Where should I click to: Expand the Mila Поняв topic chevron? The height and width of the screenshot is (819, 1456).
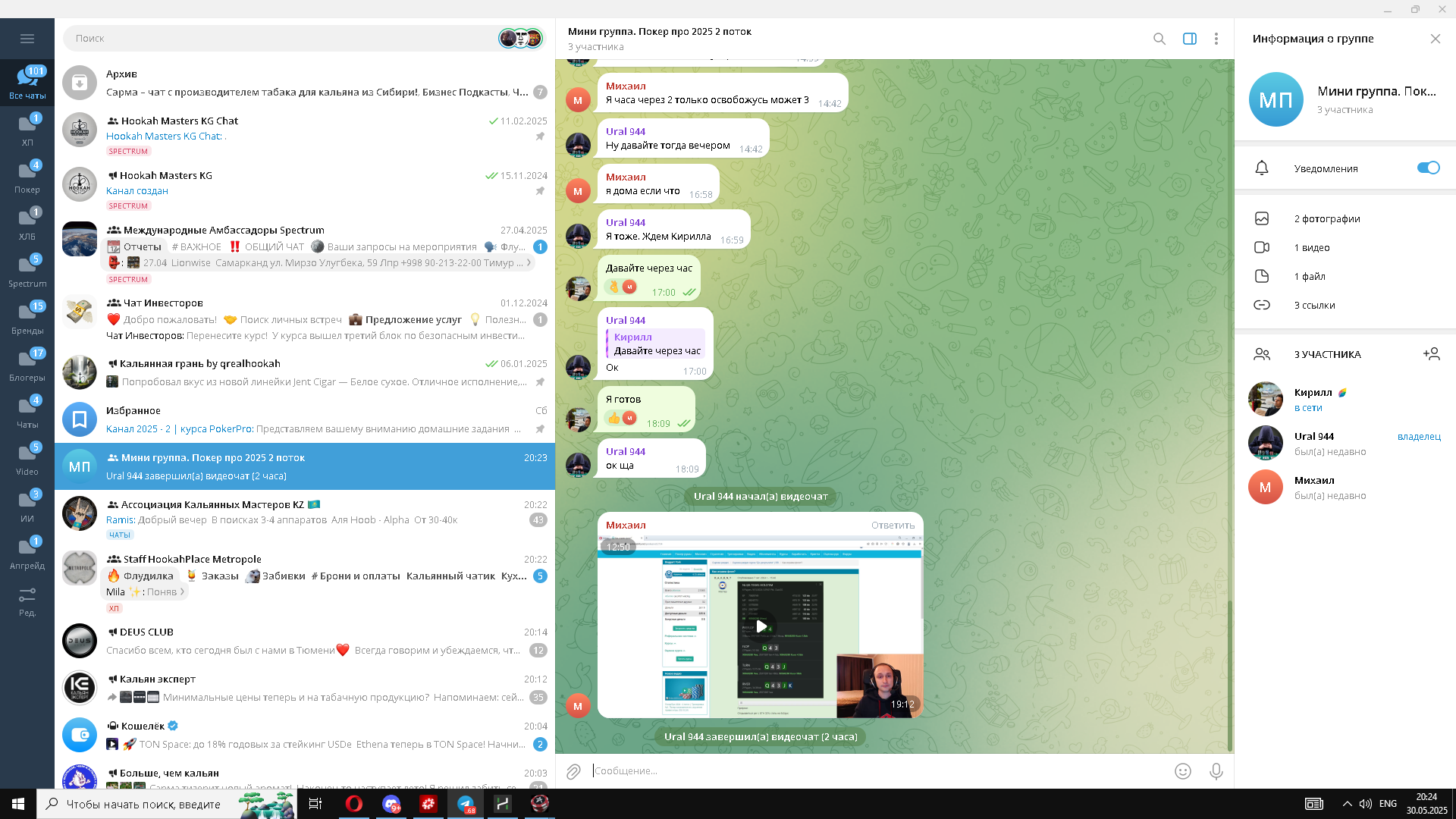tap(183, 591)
